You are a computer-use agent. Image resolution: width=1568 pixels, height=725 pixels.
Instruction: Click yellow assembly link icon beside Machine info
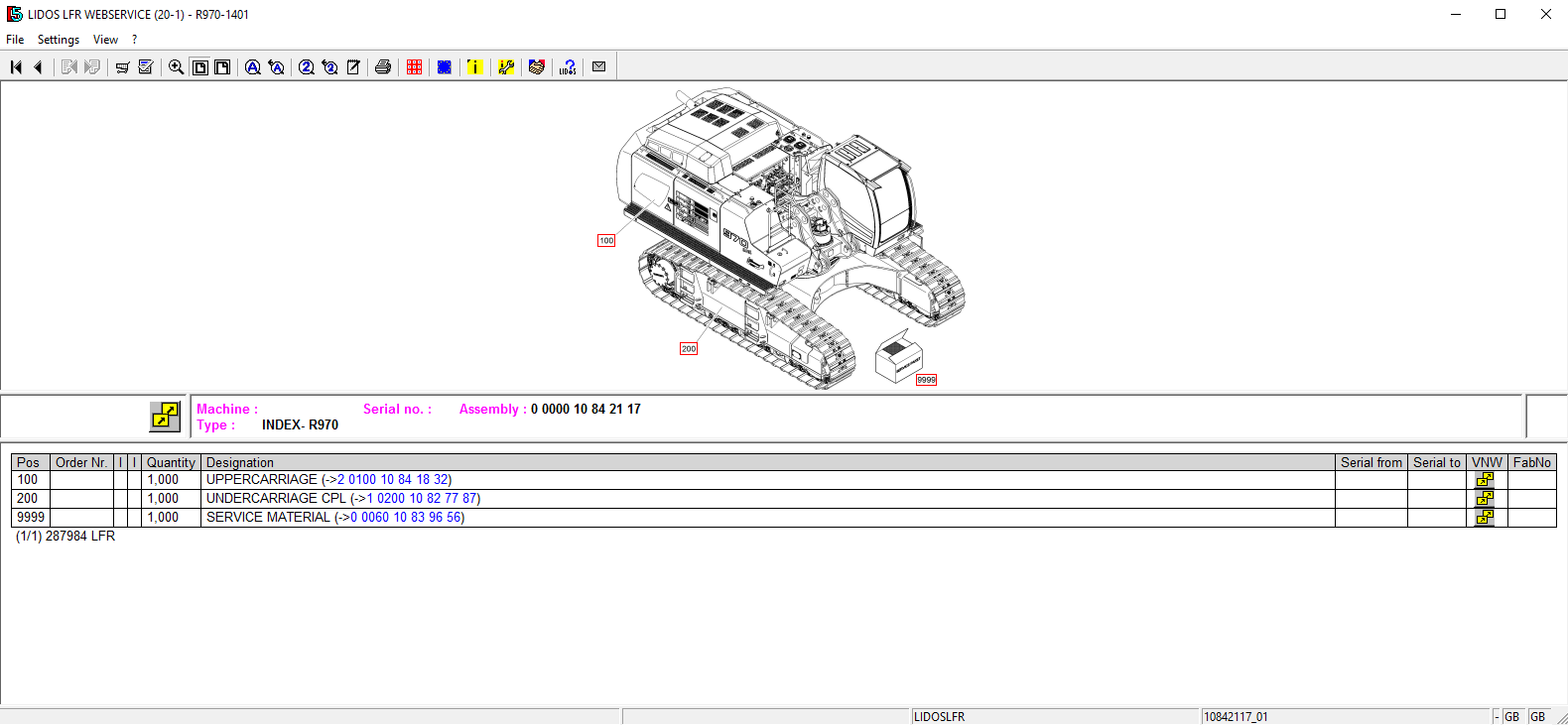165,416
